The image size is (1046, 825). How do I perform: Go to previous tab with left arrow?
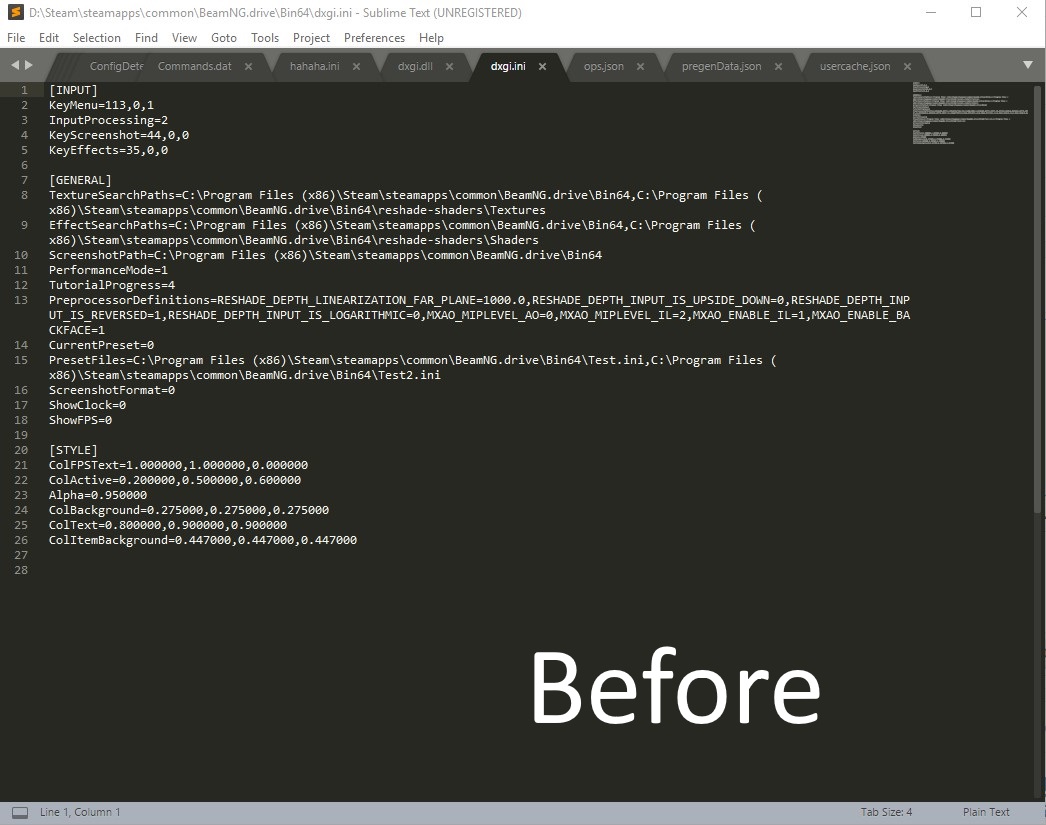(15, 65)
